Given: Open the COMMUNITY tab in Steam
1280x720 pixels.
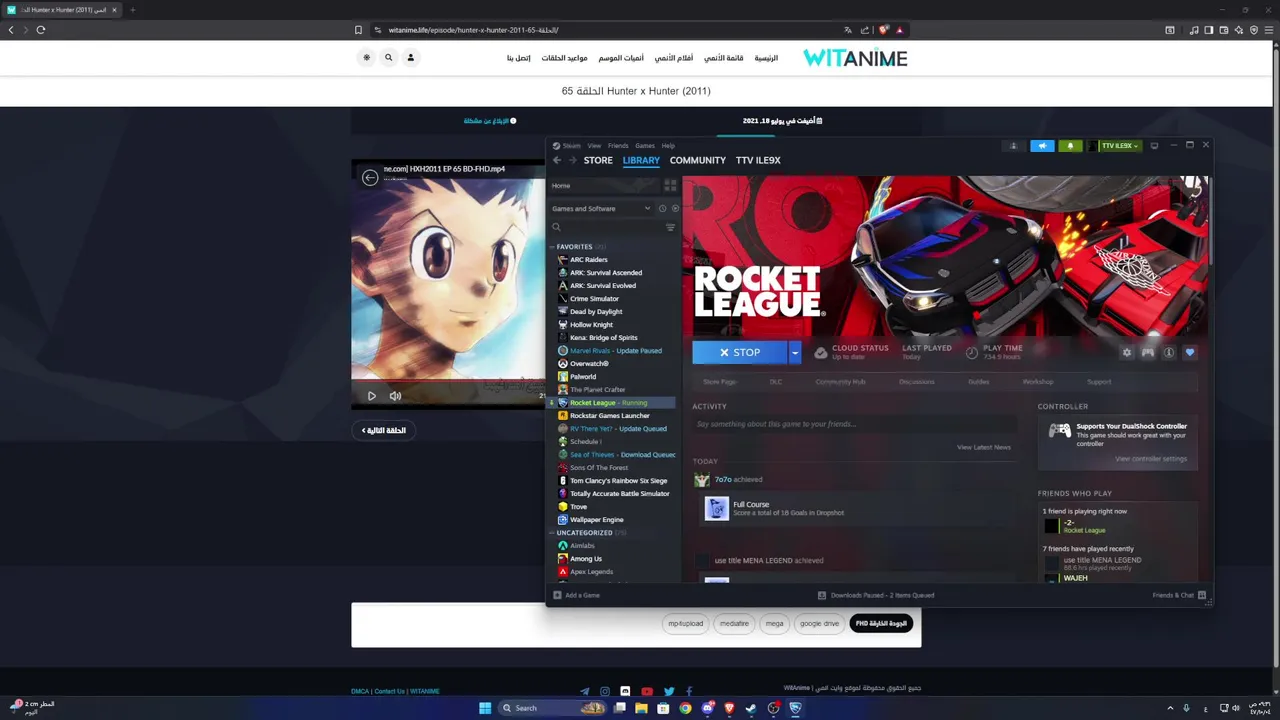Looking at the screenshot, I should point(698,160).
